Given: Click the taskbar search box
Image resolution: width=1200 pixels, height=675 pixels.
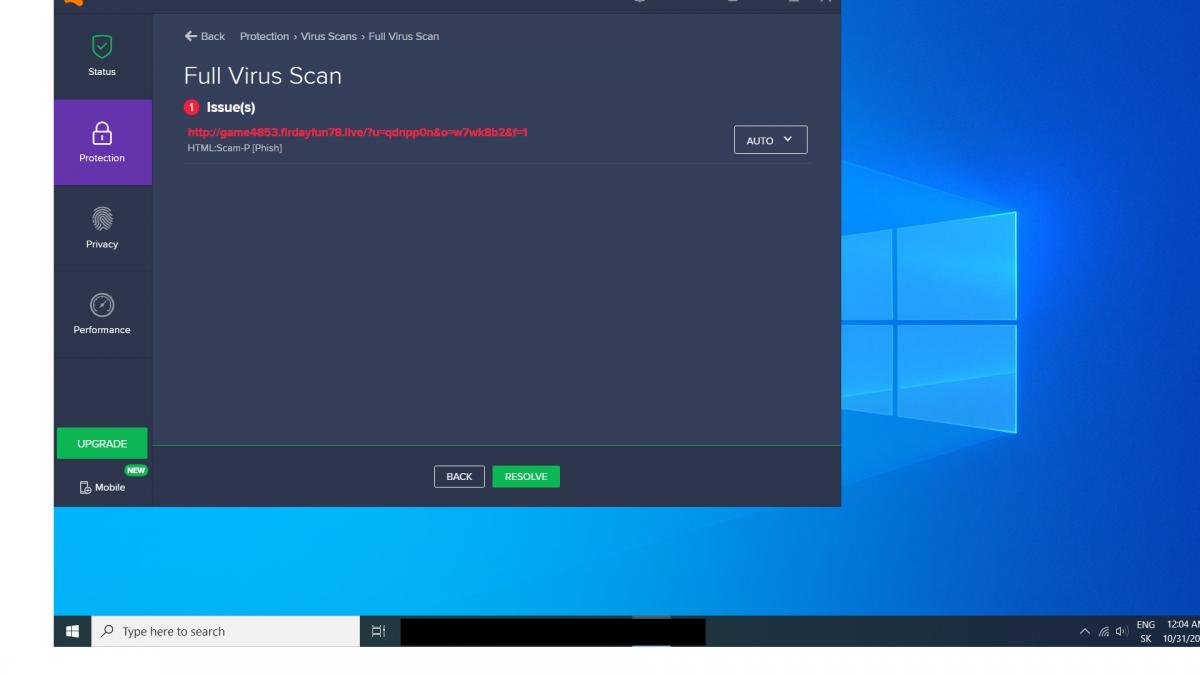Looking at the screenshot, I should [225, 631].
